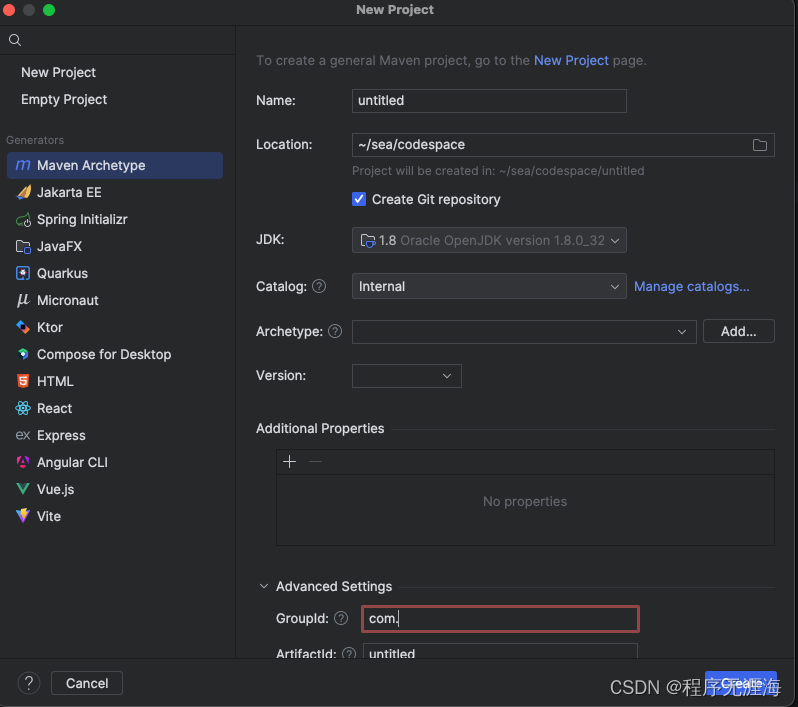The height and width of the screenshot is (707, 798).
Task: Click the Vue.js generator icon
Action: [x=23, y=489]
